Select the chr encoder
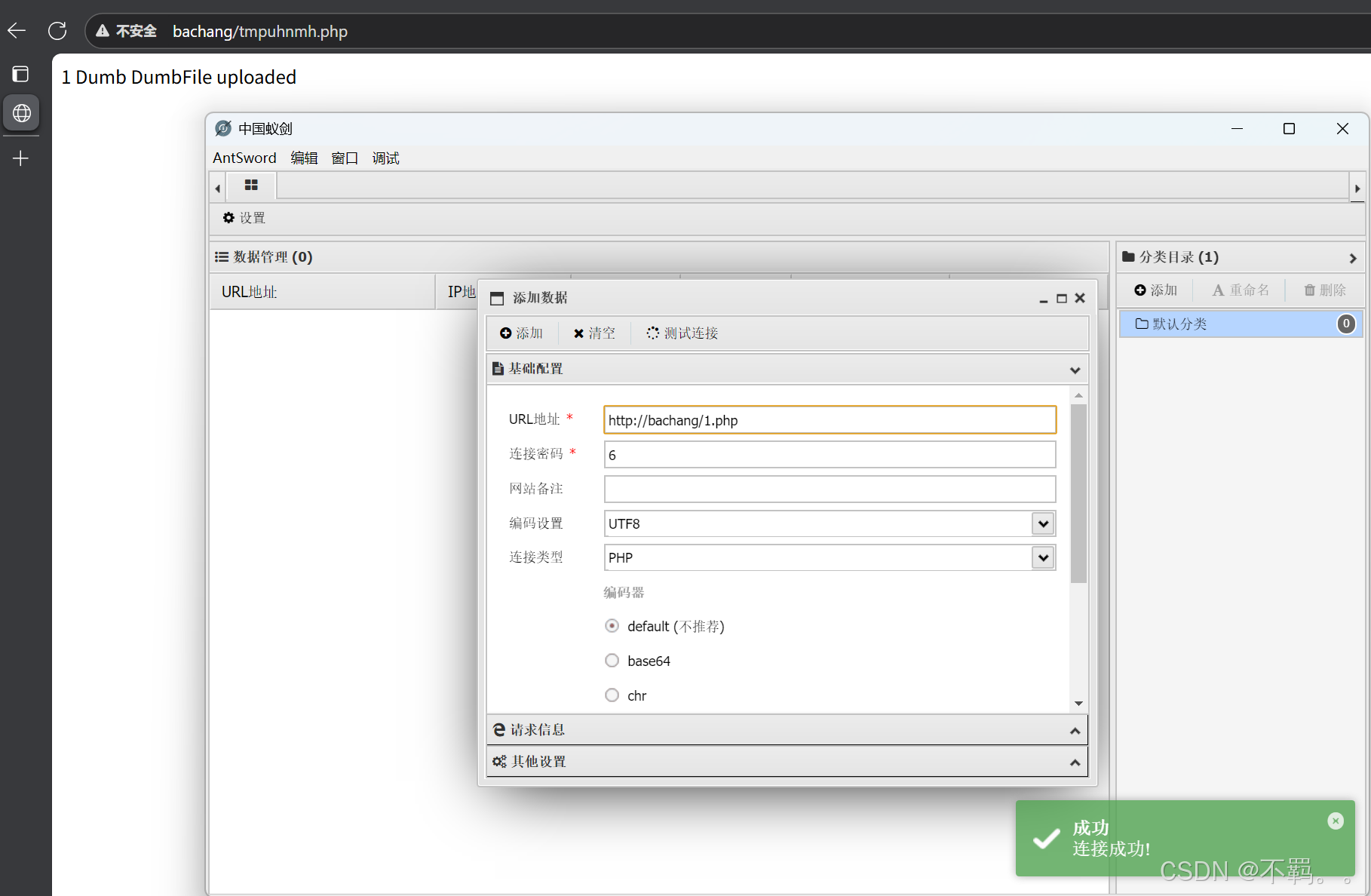The width and height of the screenshot is (1371, 896). coord(612,695)
